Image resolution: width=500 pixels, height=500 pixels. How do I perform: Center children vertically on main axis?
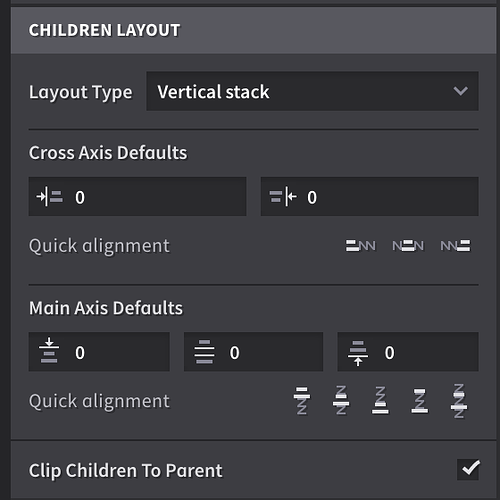pyautogui.click(x=341, y=401)
